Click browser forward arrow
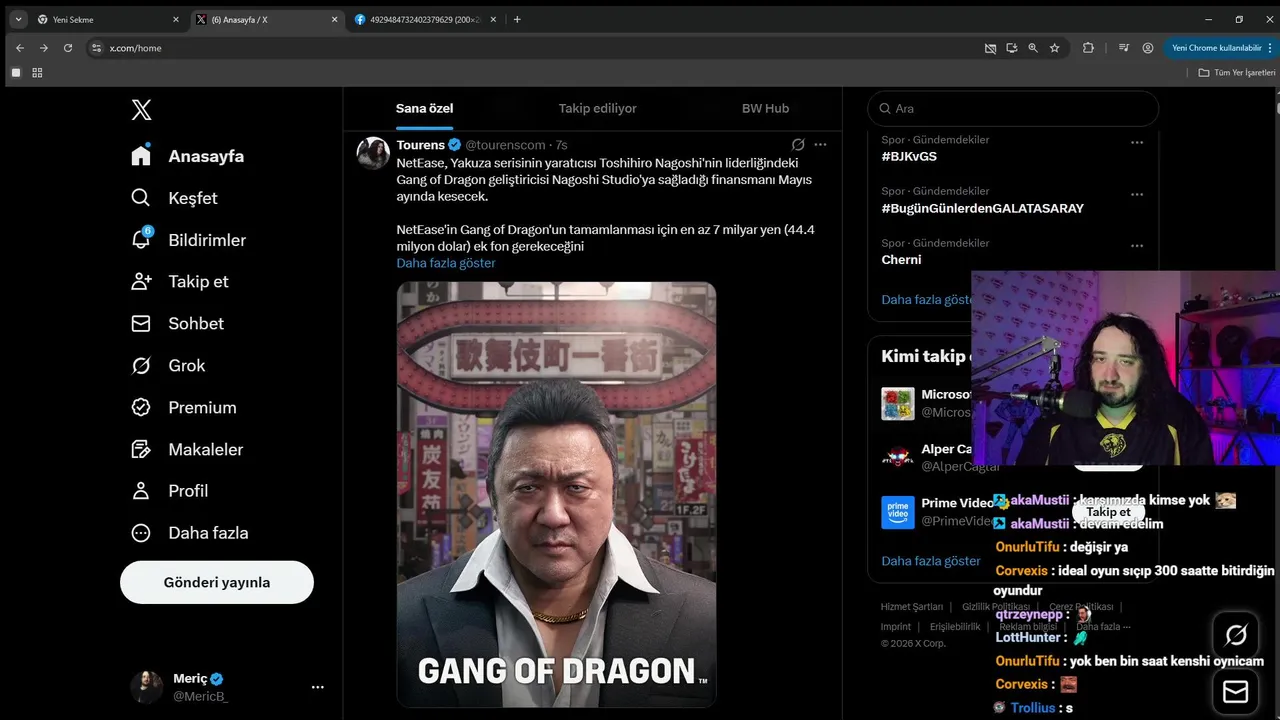This screenshot has width=1280, height=720. (44, 47)
